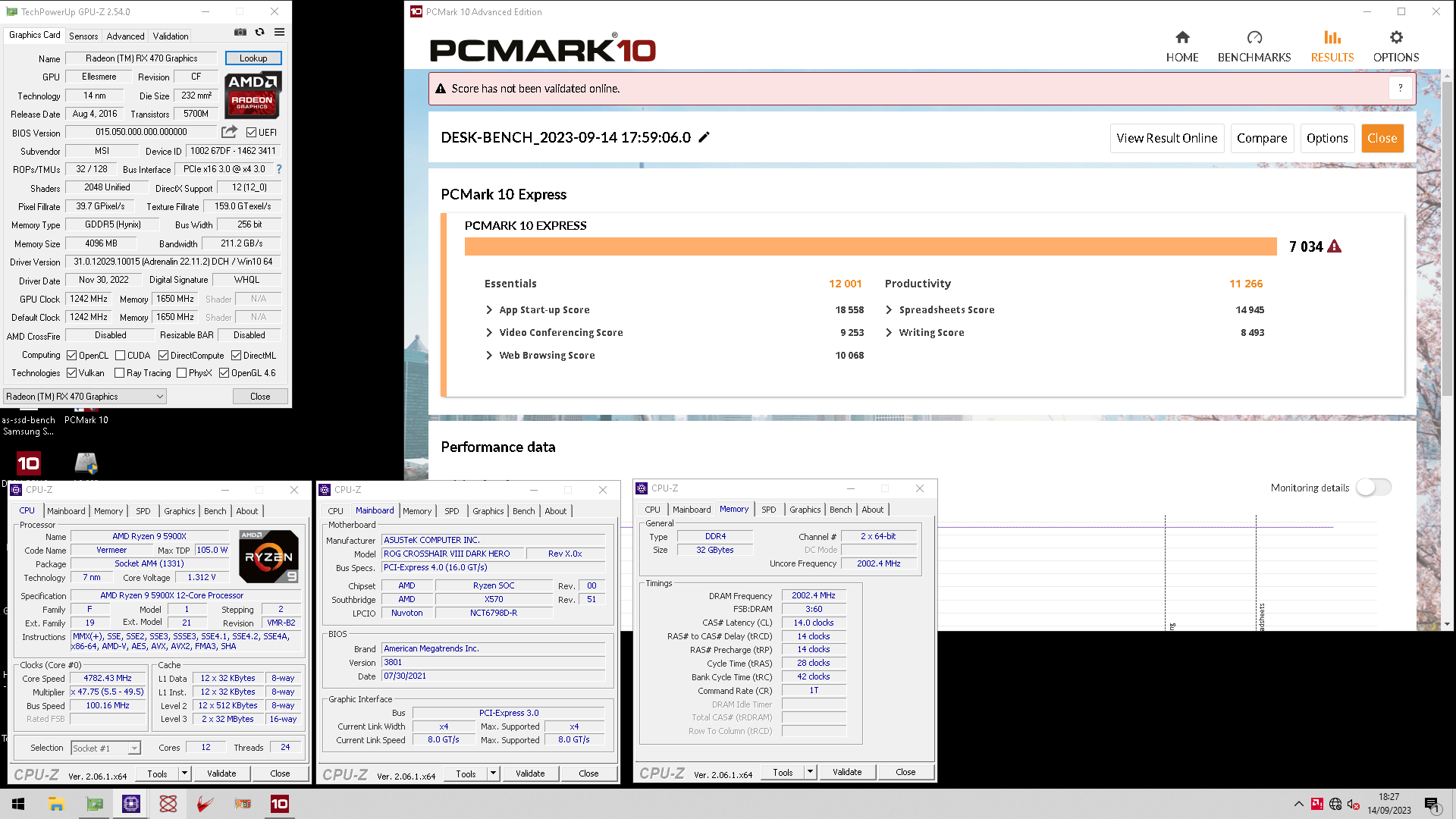This screenshot has width=1456, height=819.
Task: Open Bus Interface help question mark
Action: [279, 169]
